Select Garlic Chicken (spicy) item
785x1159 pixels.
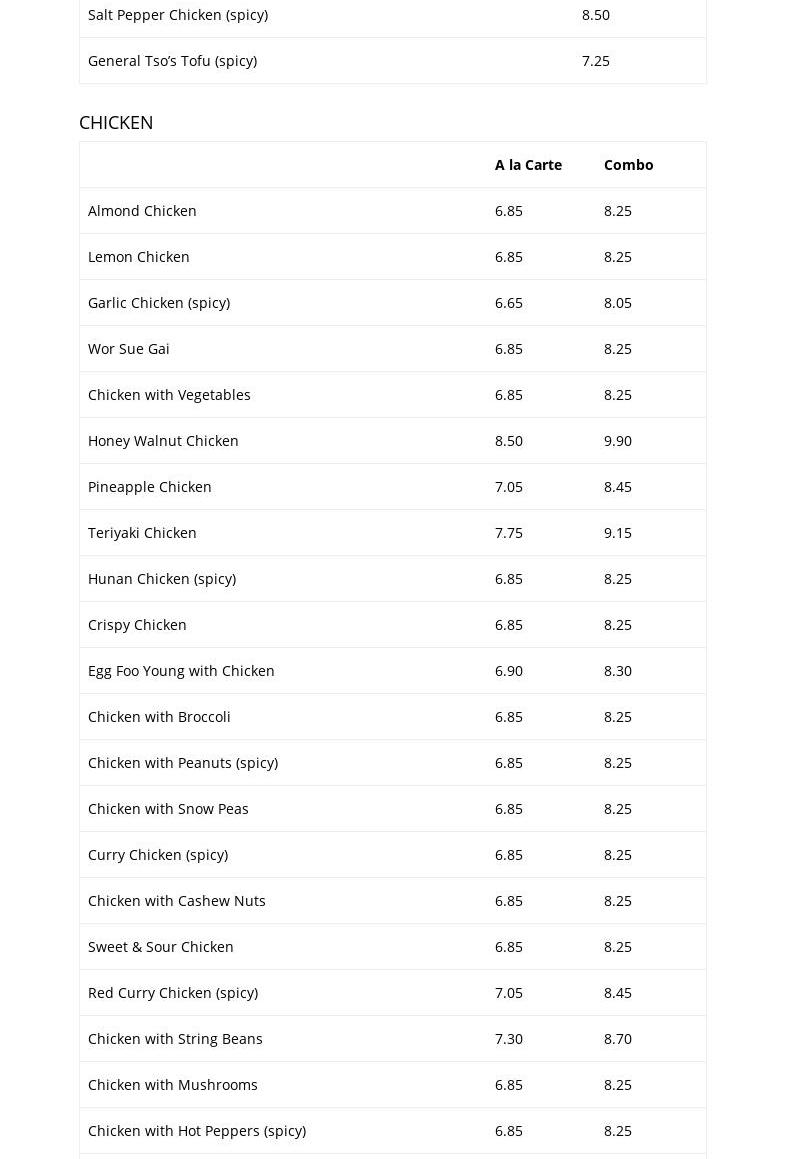tap(159, 302)
